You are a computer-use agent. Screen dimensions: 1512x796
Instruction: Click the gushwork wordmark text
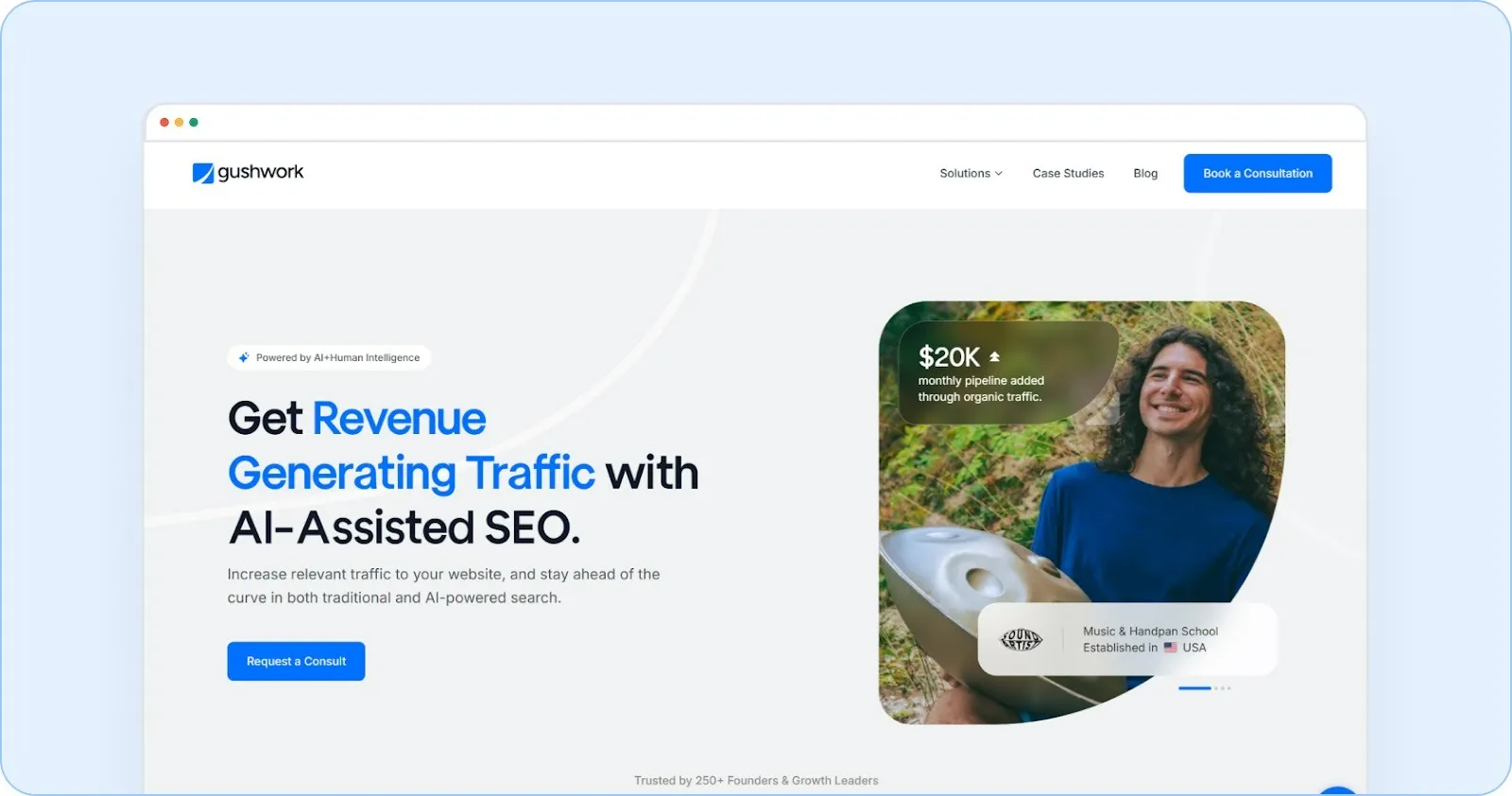tap(261, 172)
